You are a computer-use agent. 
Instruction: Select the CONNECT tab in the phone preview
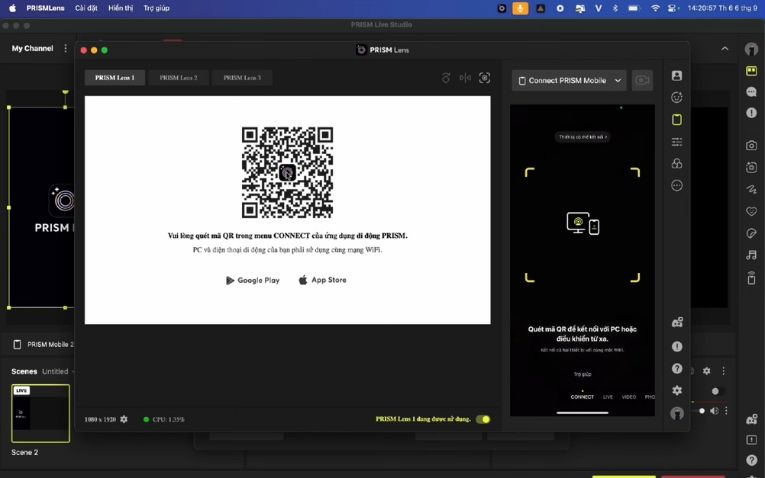coord(582,397)
